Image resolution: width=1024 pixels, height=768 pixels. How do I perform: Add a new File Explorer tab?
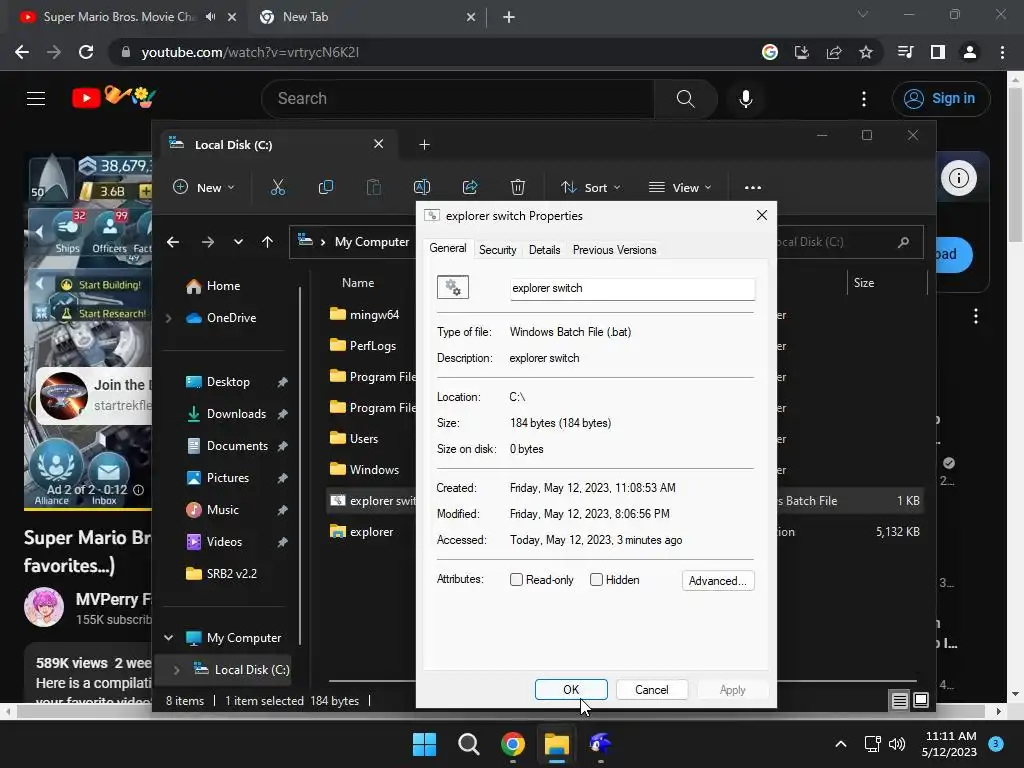(424, 144)
